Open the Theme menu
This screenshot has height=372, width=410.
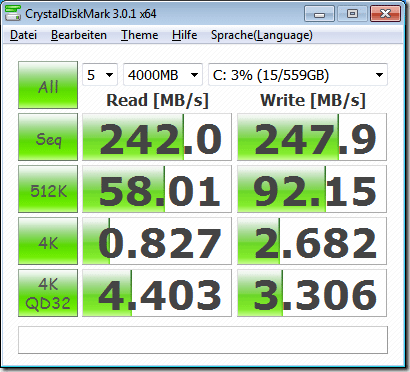(x=139, y=35)
